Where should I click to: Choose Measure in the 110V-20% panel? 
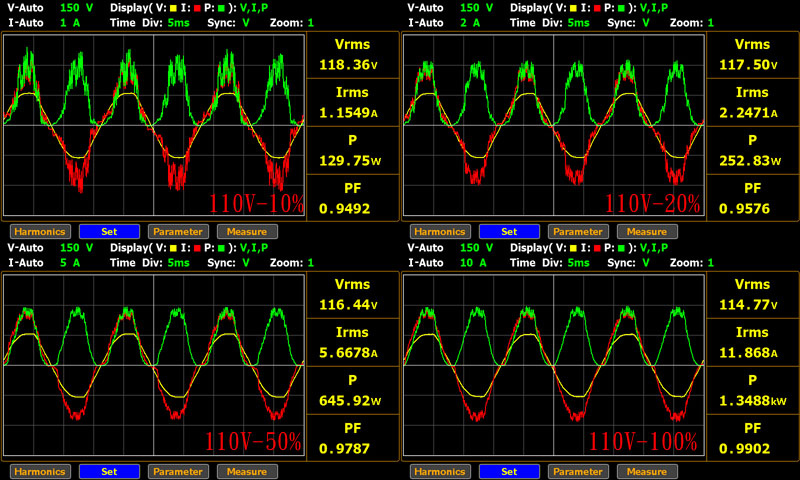[647, 232]
